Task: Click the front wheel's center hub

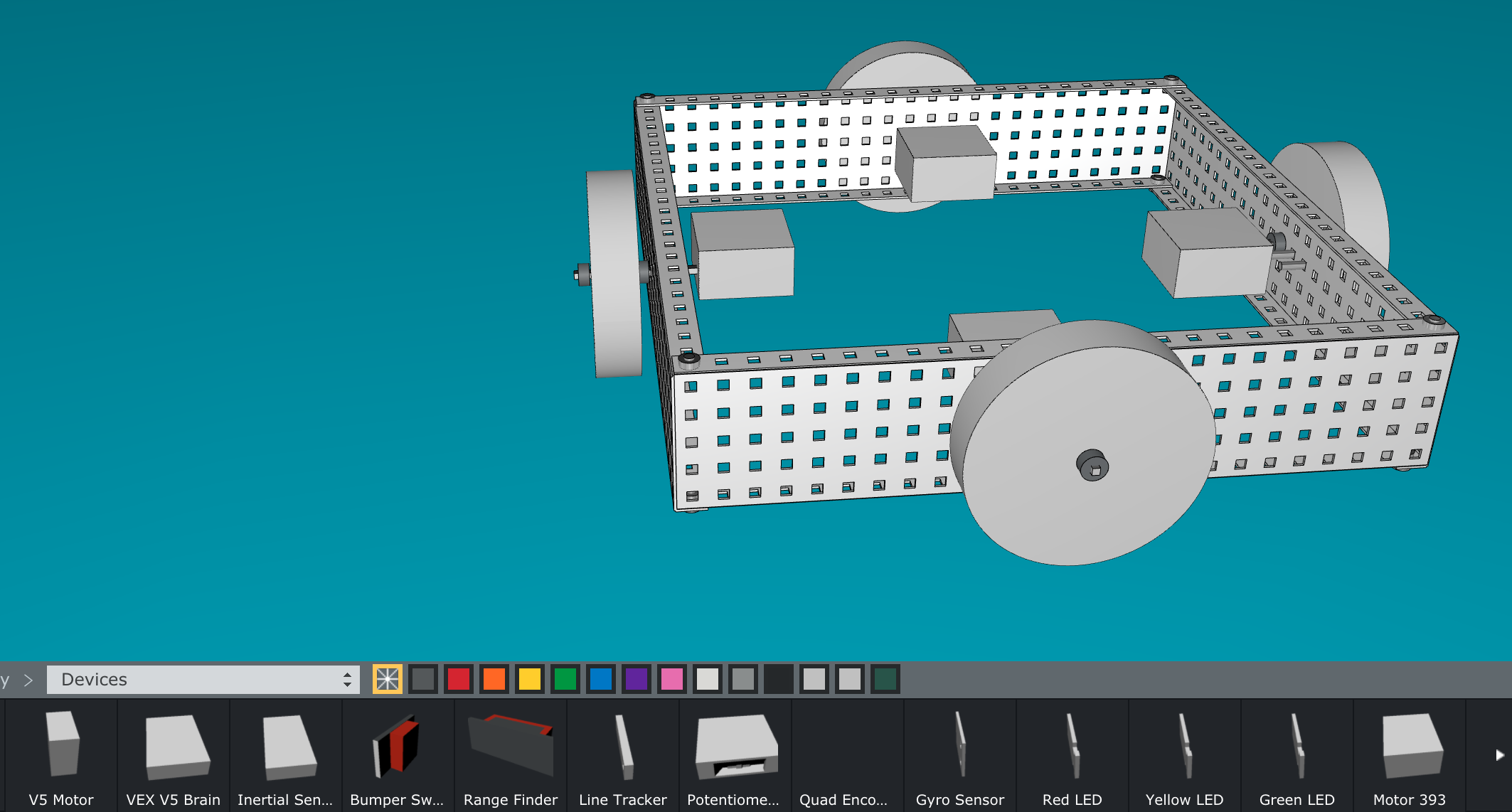Action: coord(1093,466)
